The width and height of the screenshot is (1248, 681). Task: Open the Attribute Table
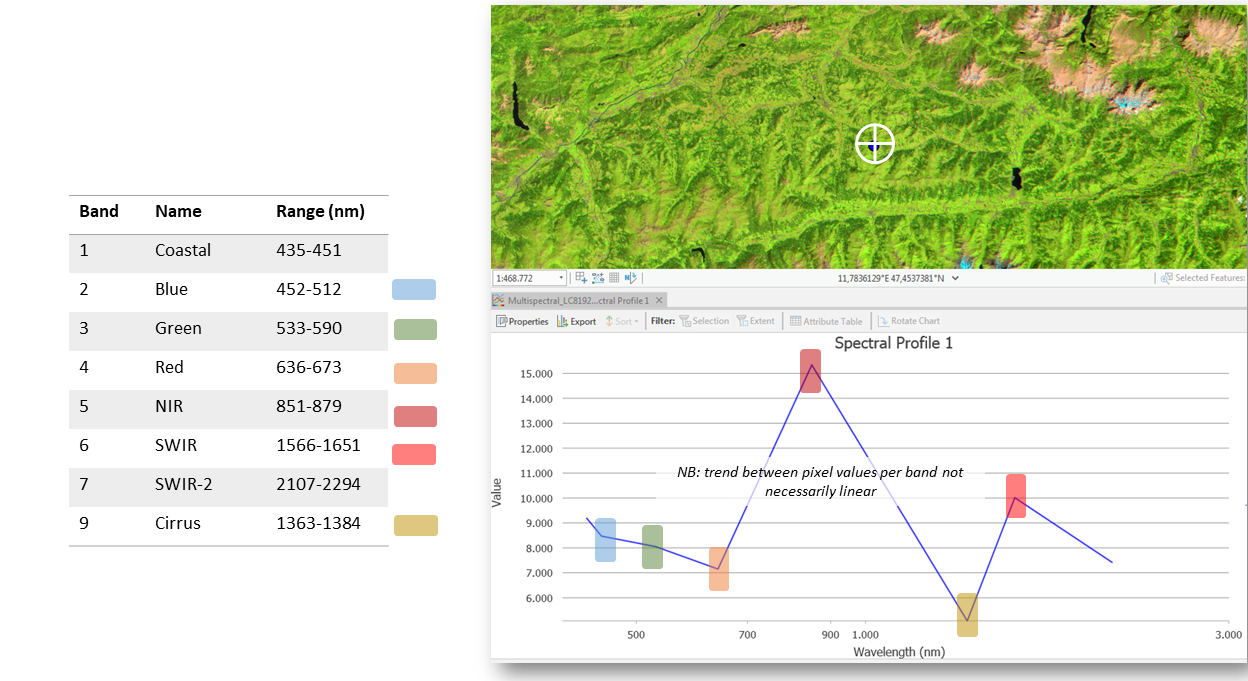click(x=826, y=322)
